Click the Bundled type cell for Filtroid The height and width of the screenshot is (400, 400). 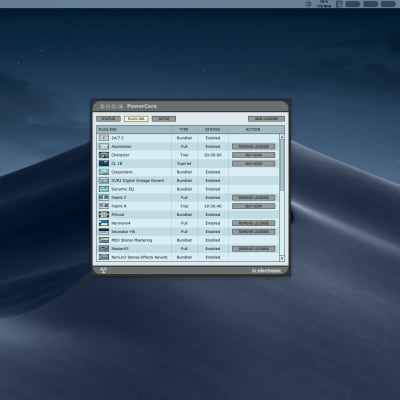point(184,214)
